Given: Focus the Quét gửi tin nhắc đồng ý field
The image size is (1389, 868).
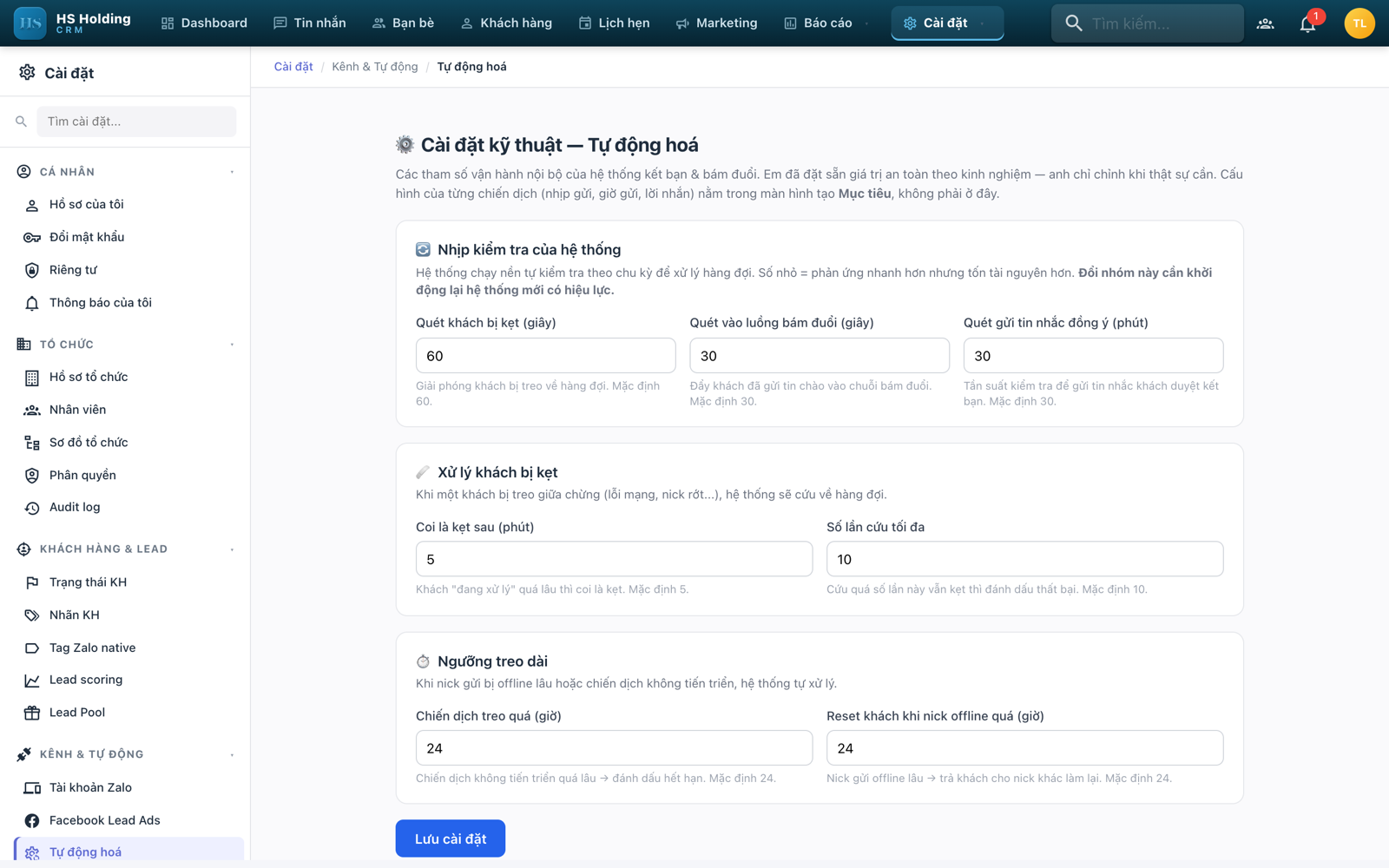Looking at the screenshot, I should point(1094,356).
